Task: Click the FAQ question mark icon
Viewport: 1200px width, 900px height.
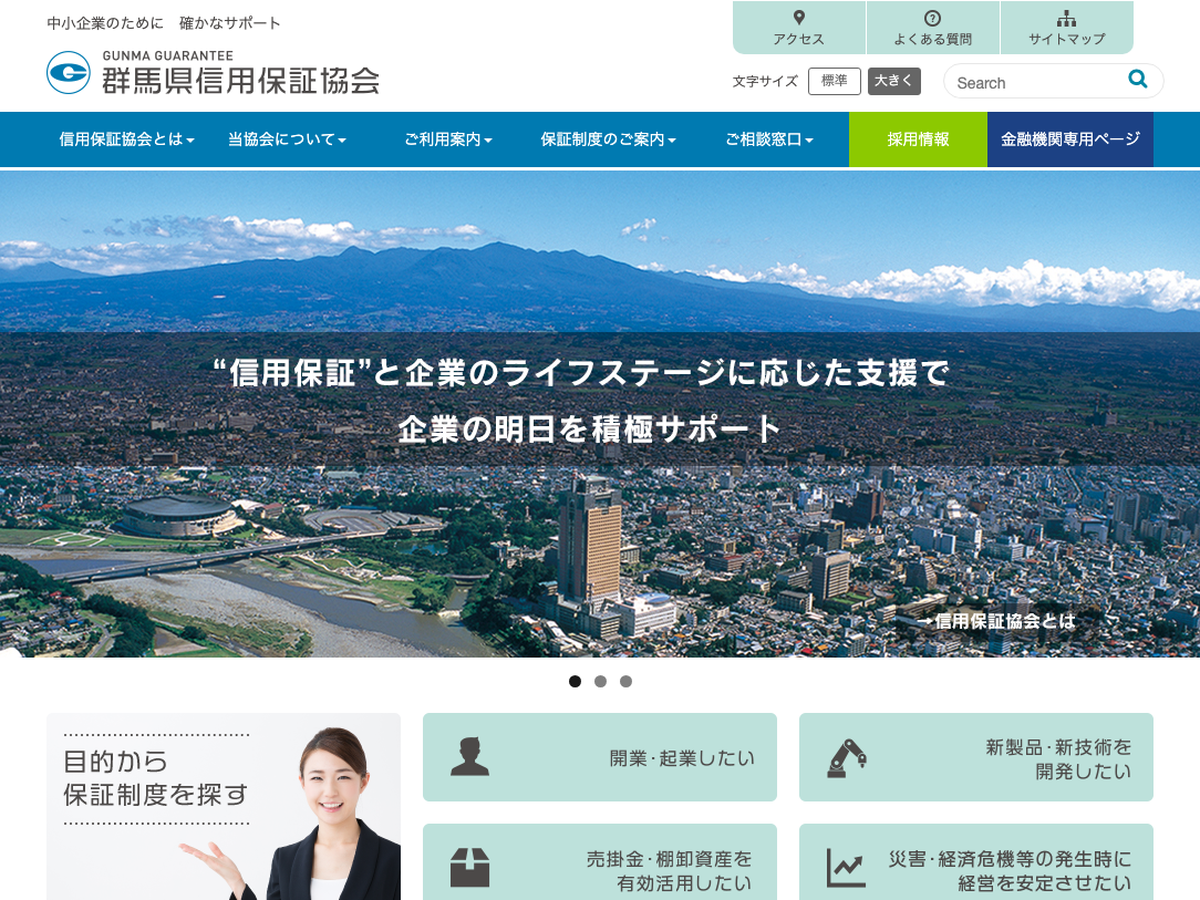Action: 932,18
